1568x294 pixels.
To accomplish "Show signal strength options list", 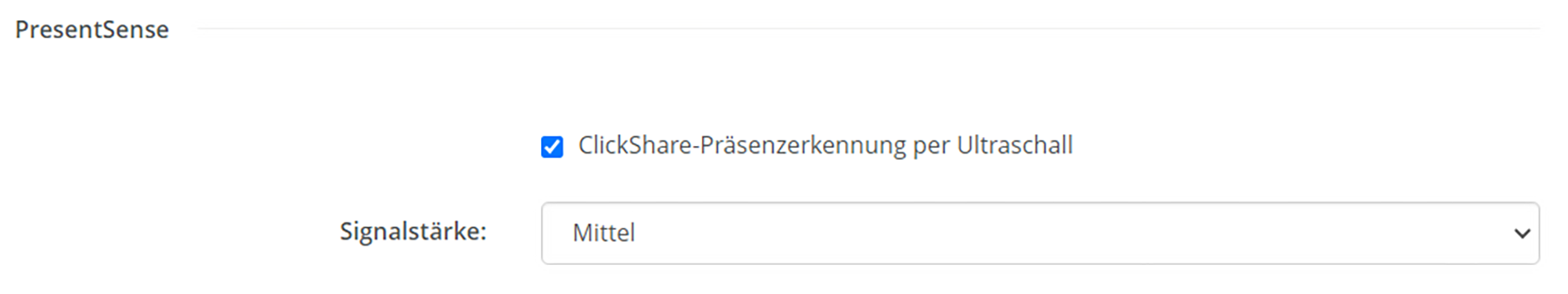I will tap(1040, 233).
